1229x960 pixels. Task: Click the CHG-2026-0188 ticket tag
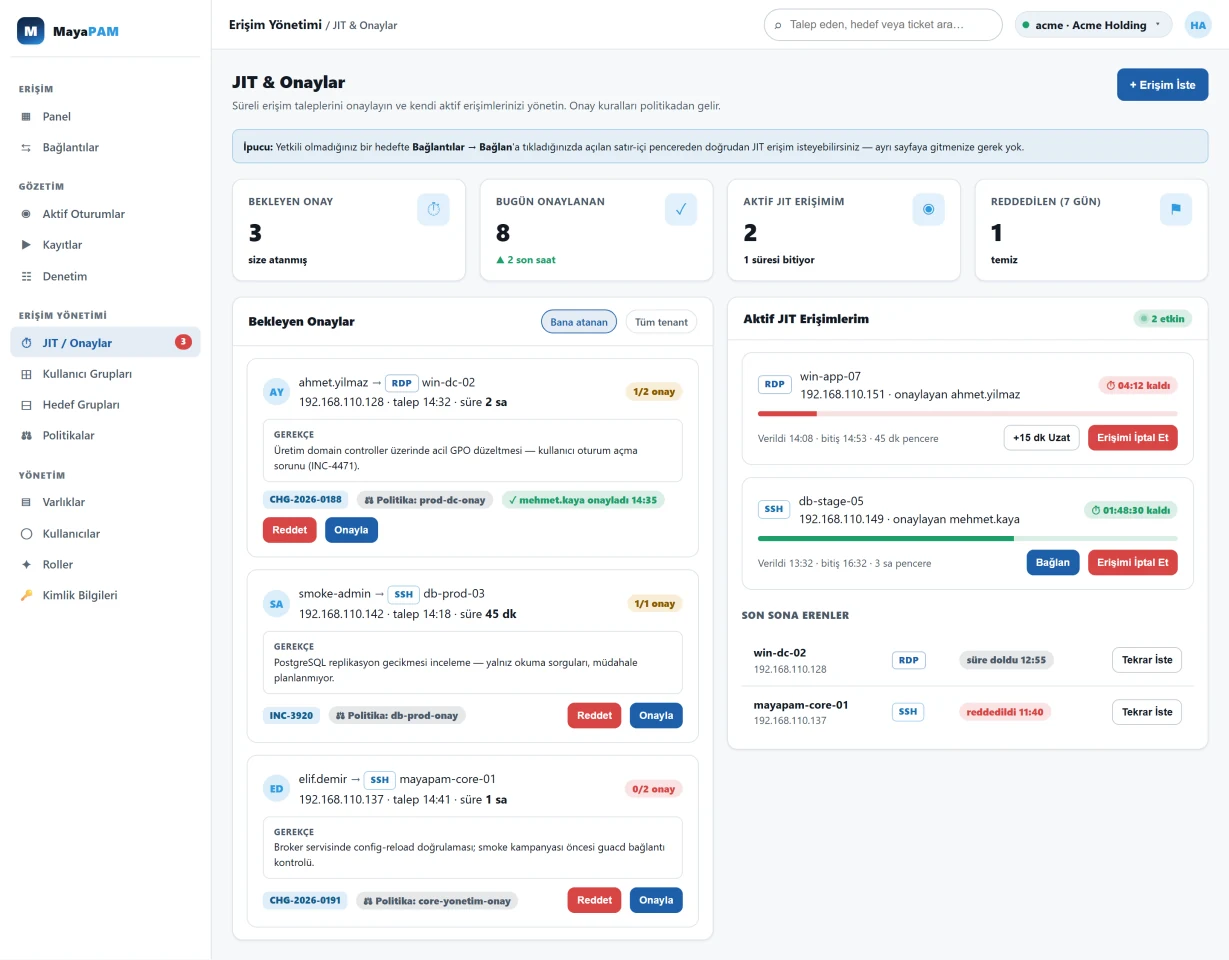point(304,499)
